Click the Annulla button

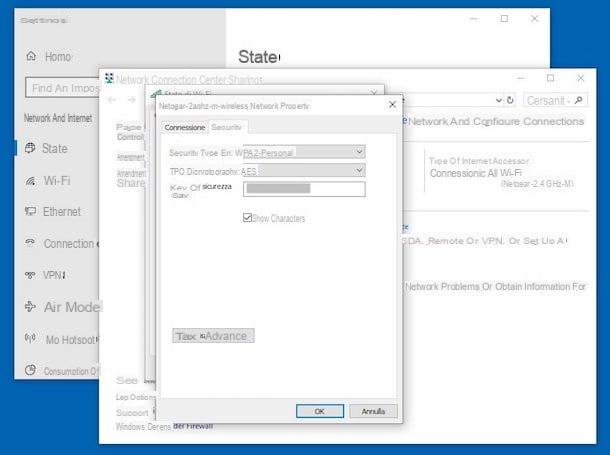pyautogui.click(x=373, y=411)
